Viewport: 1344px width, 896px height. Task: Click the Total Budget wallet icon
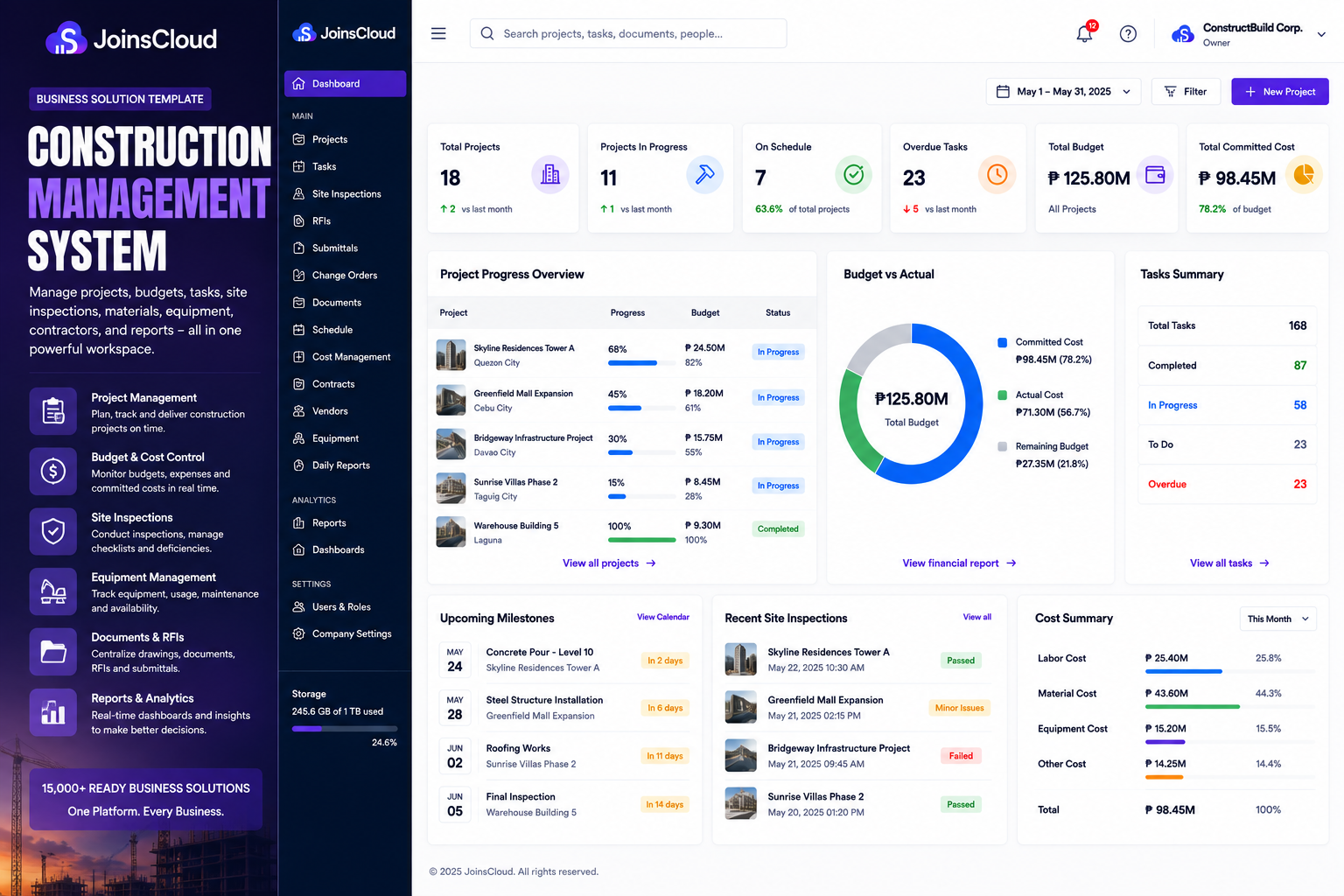(x=1155, y=174)
